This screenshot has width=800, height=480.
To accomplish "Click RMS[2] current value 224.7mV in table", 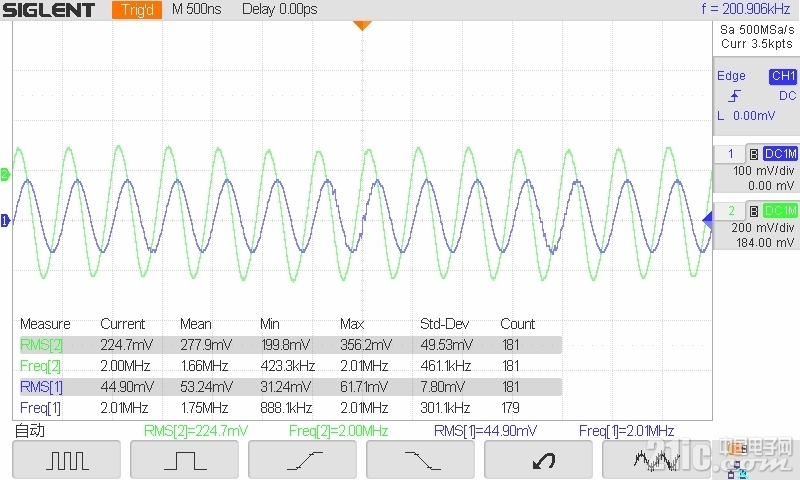I will (x=127, y=345).
